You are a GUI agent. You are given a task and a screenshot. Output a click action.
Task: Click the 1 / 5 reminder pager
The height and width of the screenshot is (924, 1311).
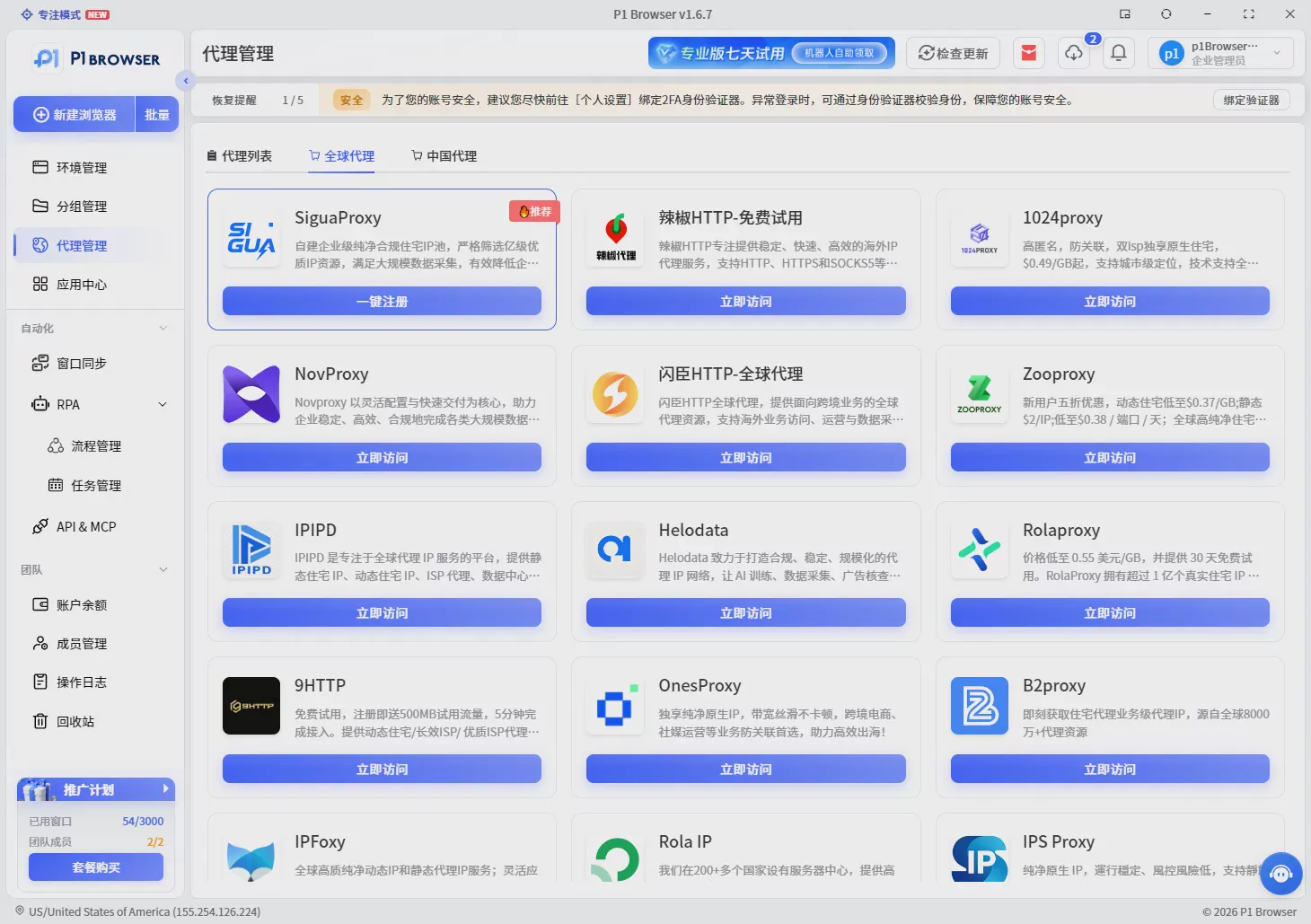pos(293,100)
